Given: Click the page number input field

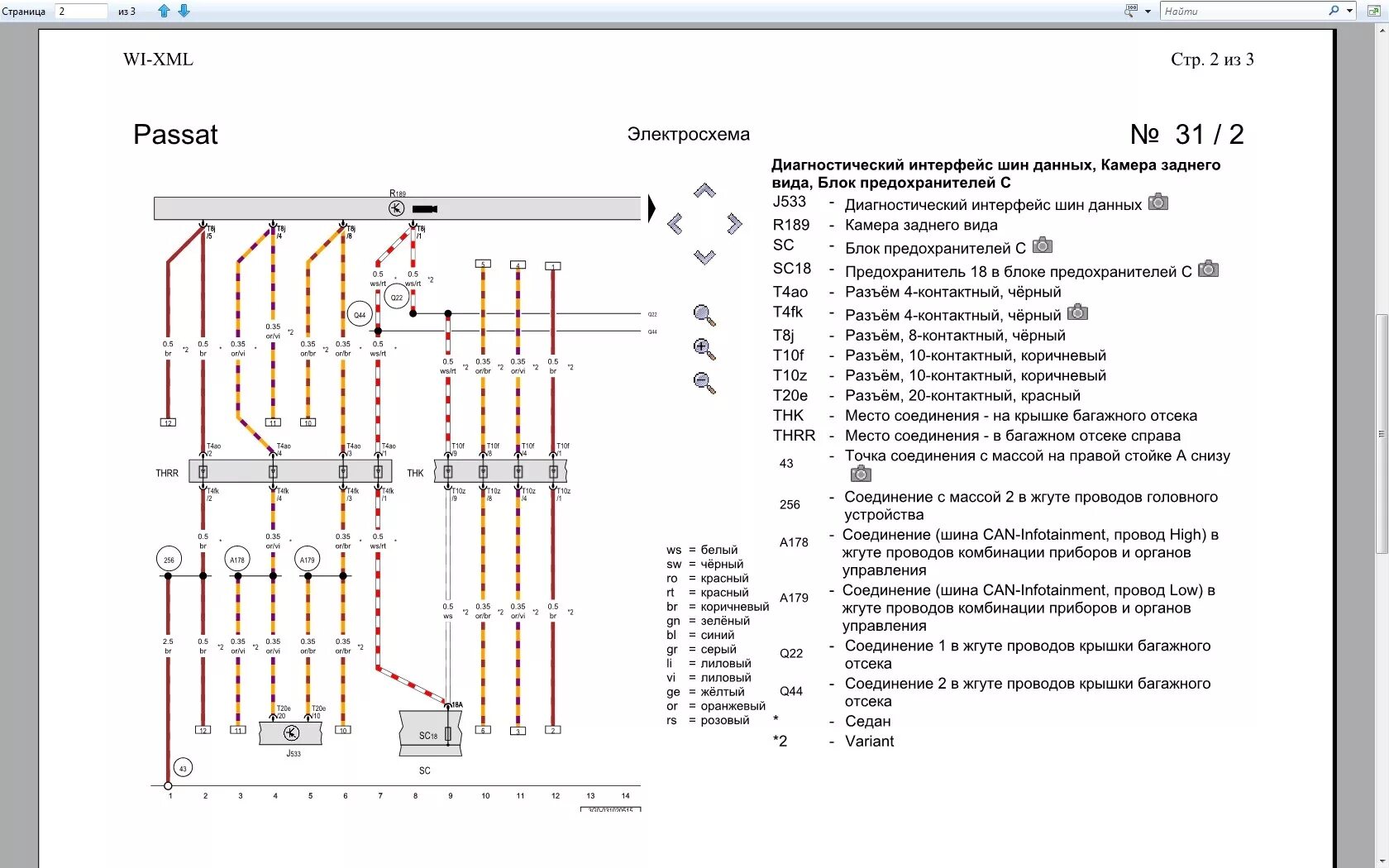Looking at the screenshot, I should [x=81, y=11].
